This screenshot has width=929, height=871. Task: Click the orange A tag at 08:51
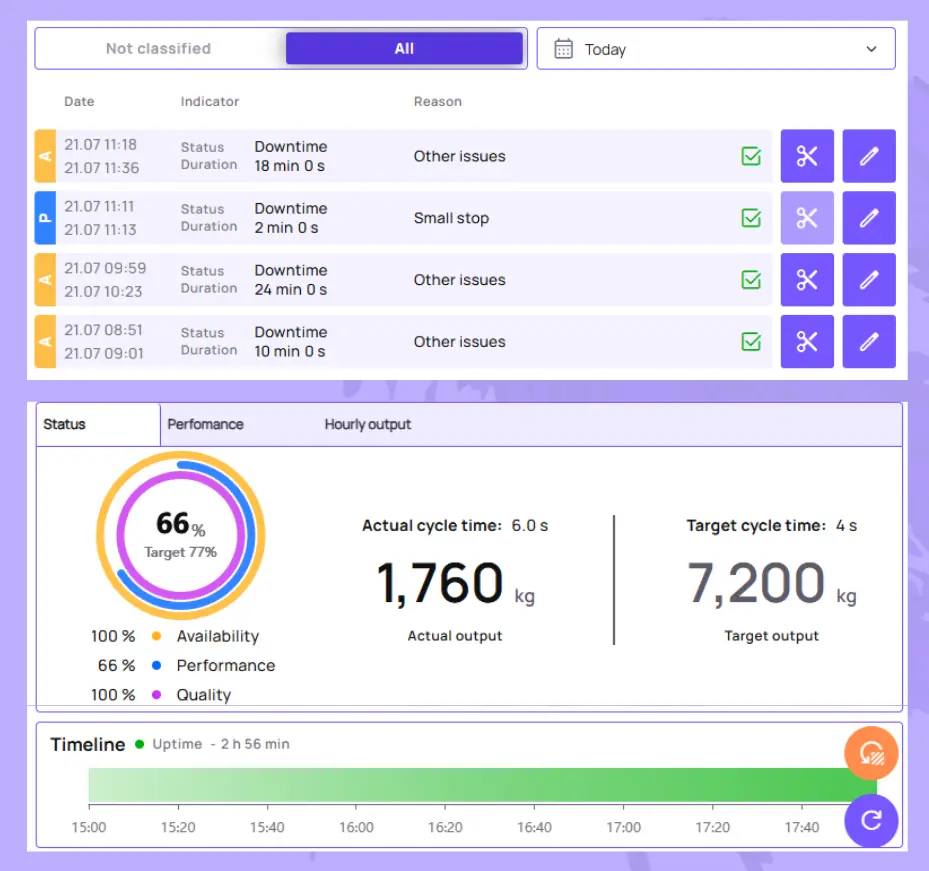click(45, 341)
